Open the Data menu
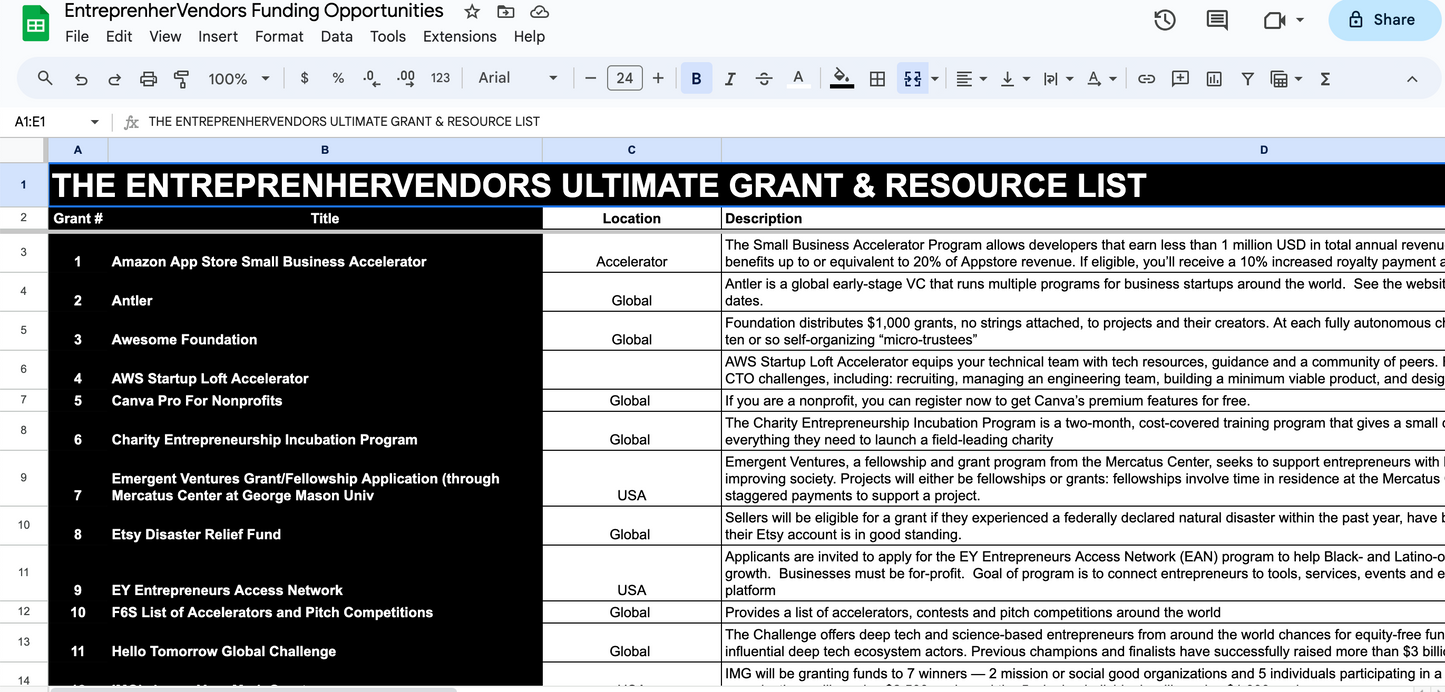Viewport: 1445px width, 692px height. point(337,36)
